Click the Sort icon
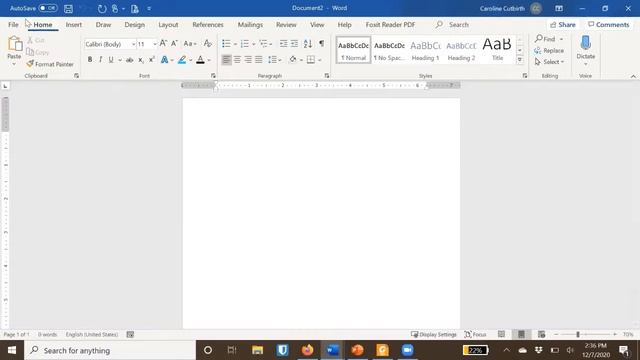The image size is (640, 360). (308, 43)
